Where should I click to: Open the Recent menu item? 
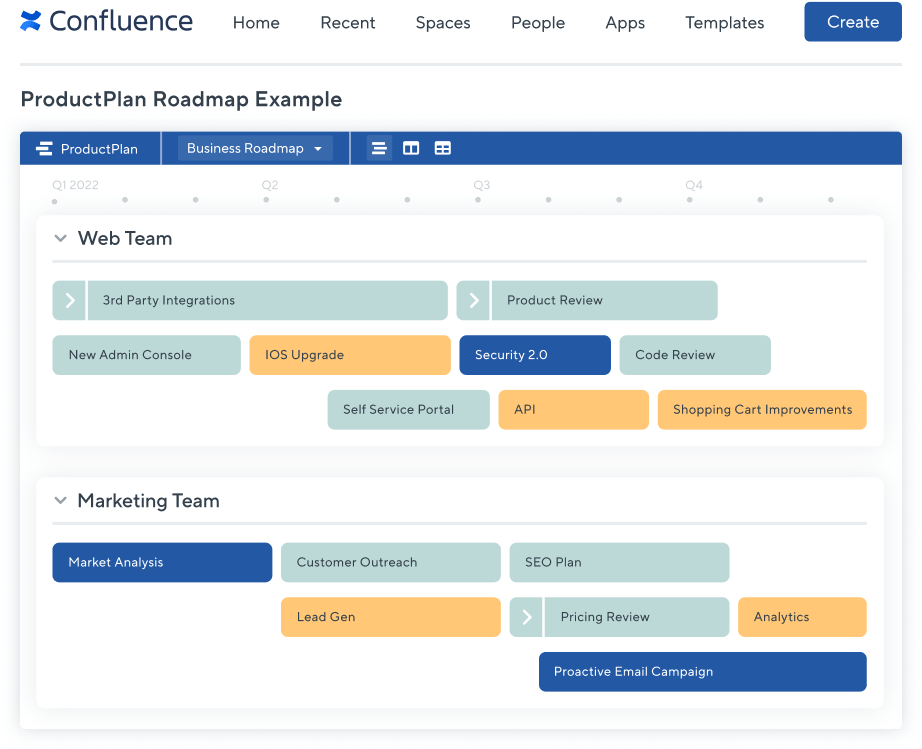point(348,22)
